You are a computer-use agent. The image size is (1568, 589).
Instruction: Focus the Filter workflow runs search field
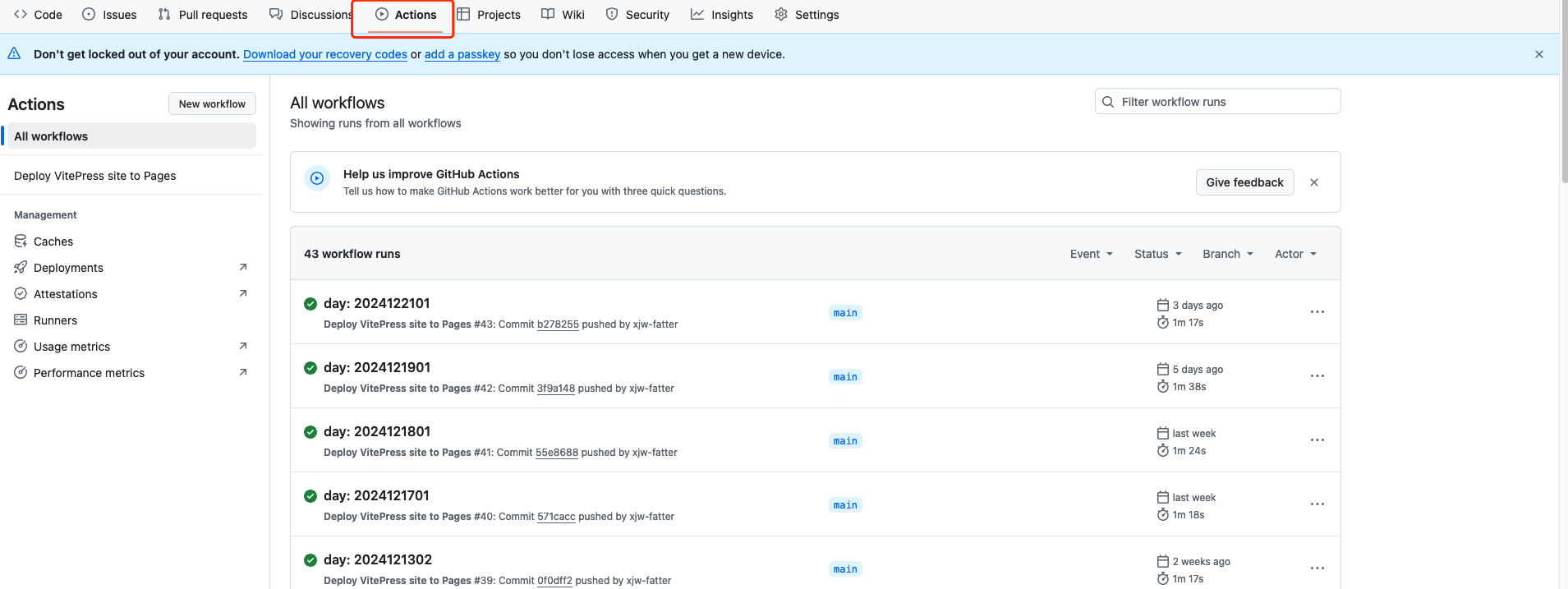1224,102
